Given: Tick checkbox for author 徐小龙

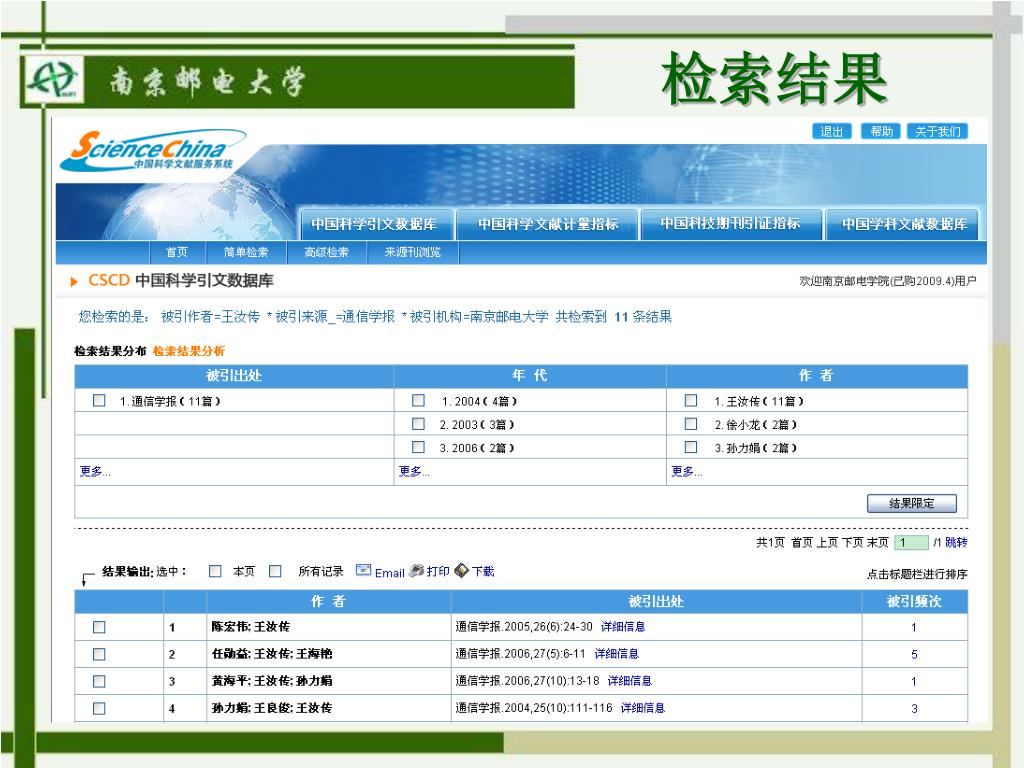Looking at the screenshot, I should [690, 424].
